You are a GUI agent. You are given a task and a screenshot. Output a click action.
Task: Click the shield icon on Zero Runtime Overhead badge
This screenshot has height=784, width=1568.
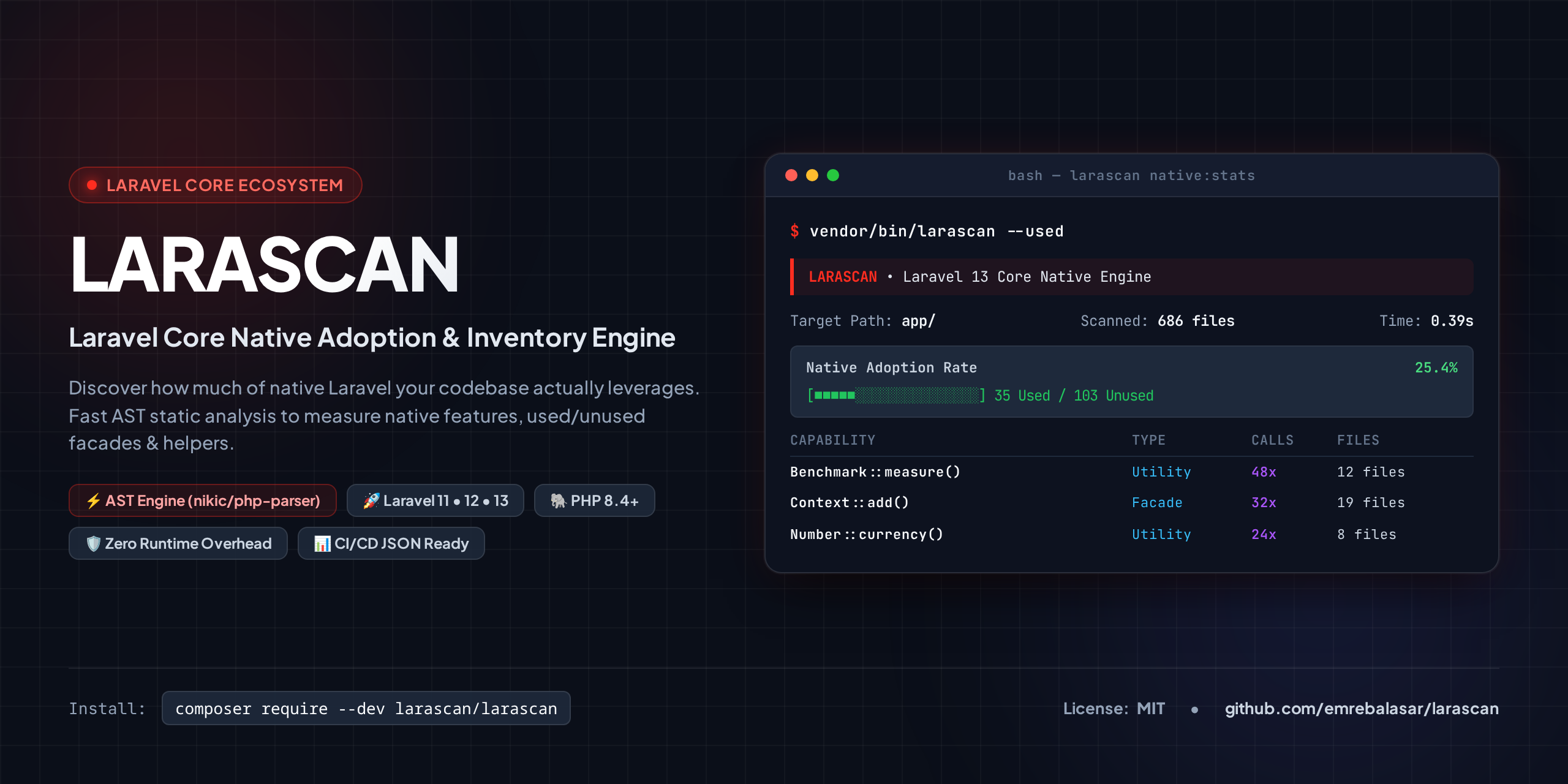[x=93, y=544]
